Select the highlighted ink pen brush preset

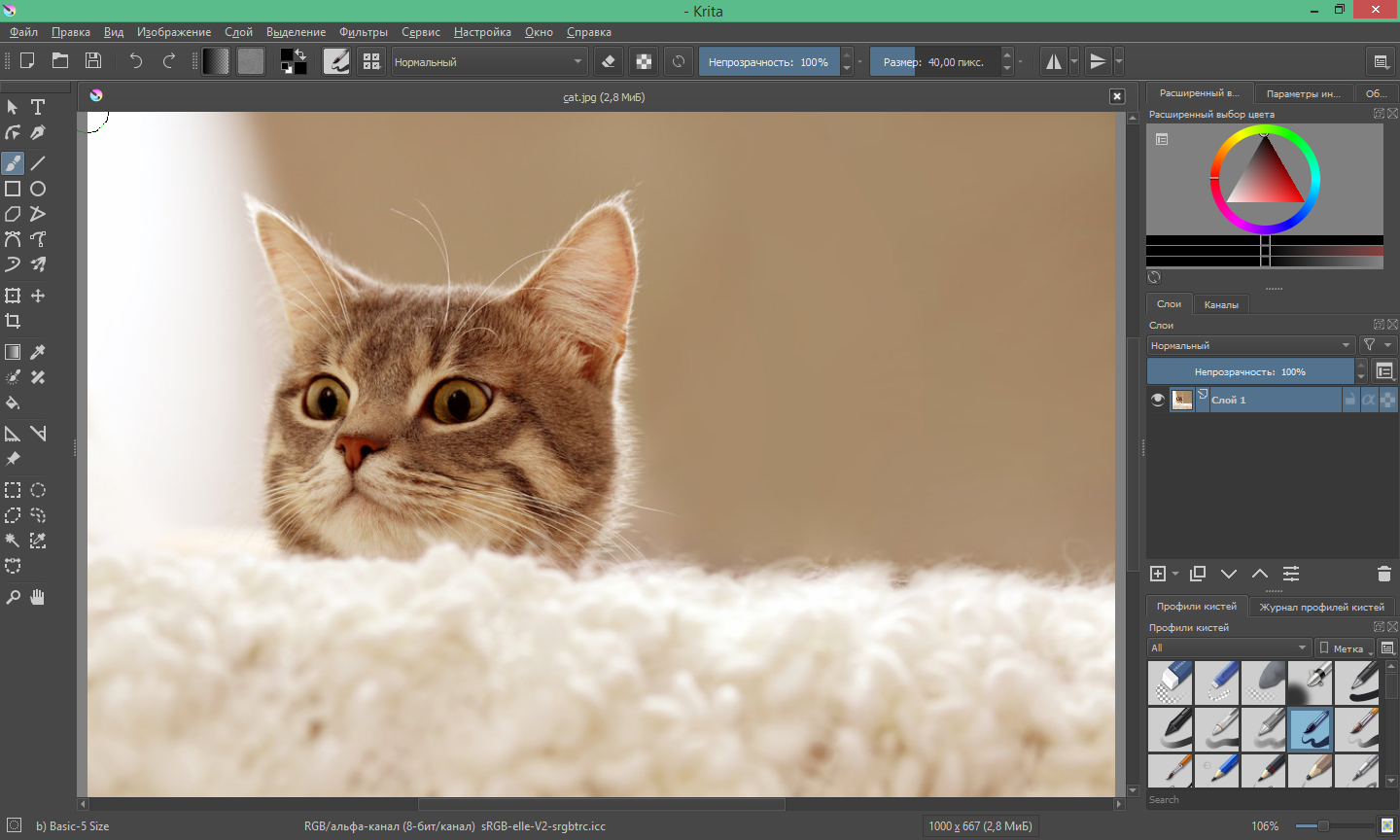pos(1310,729)
